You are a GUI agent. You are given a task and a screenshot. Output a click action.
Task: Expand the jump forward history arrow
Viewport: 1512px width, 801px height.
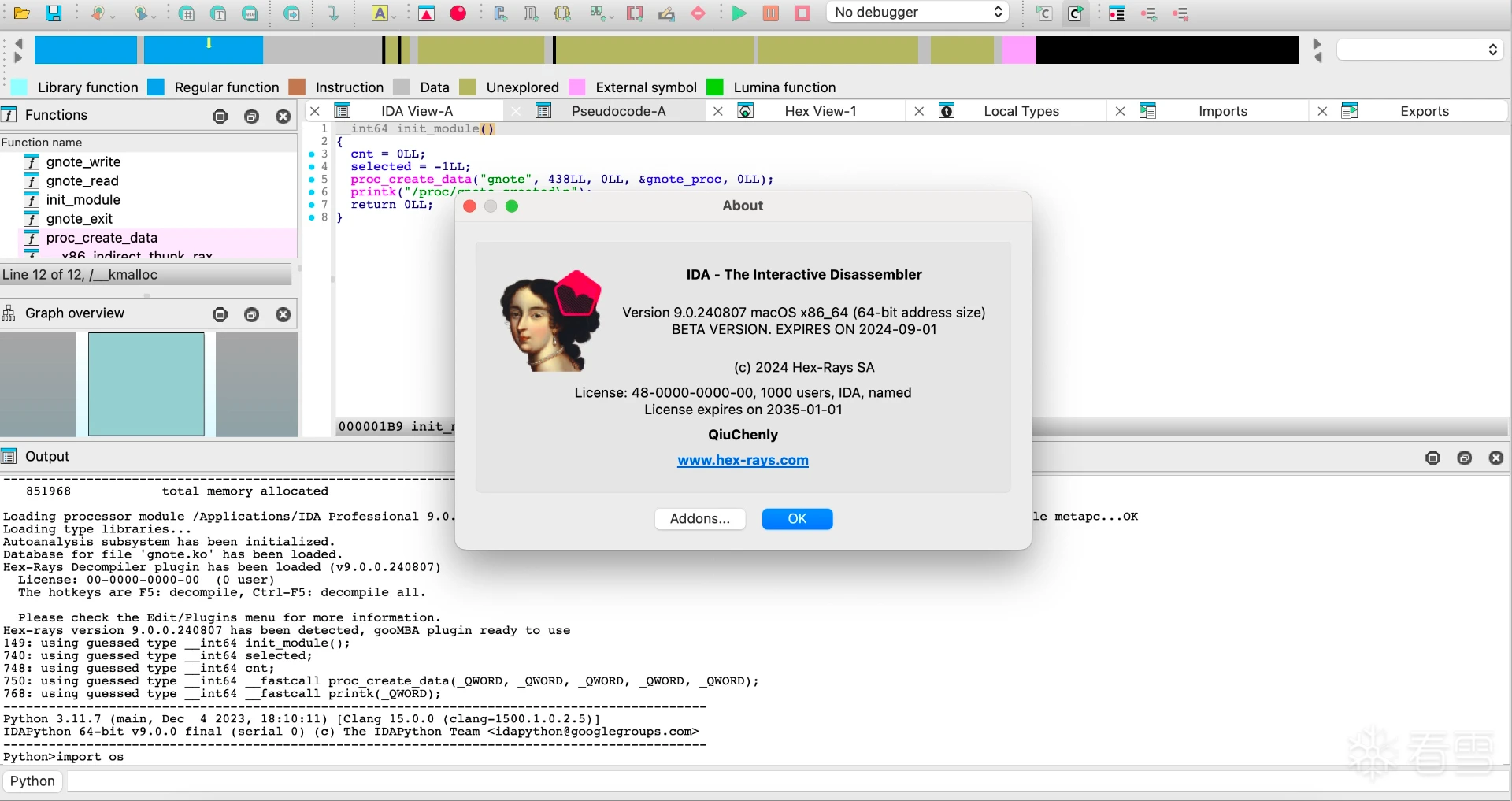coord(155,16)
